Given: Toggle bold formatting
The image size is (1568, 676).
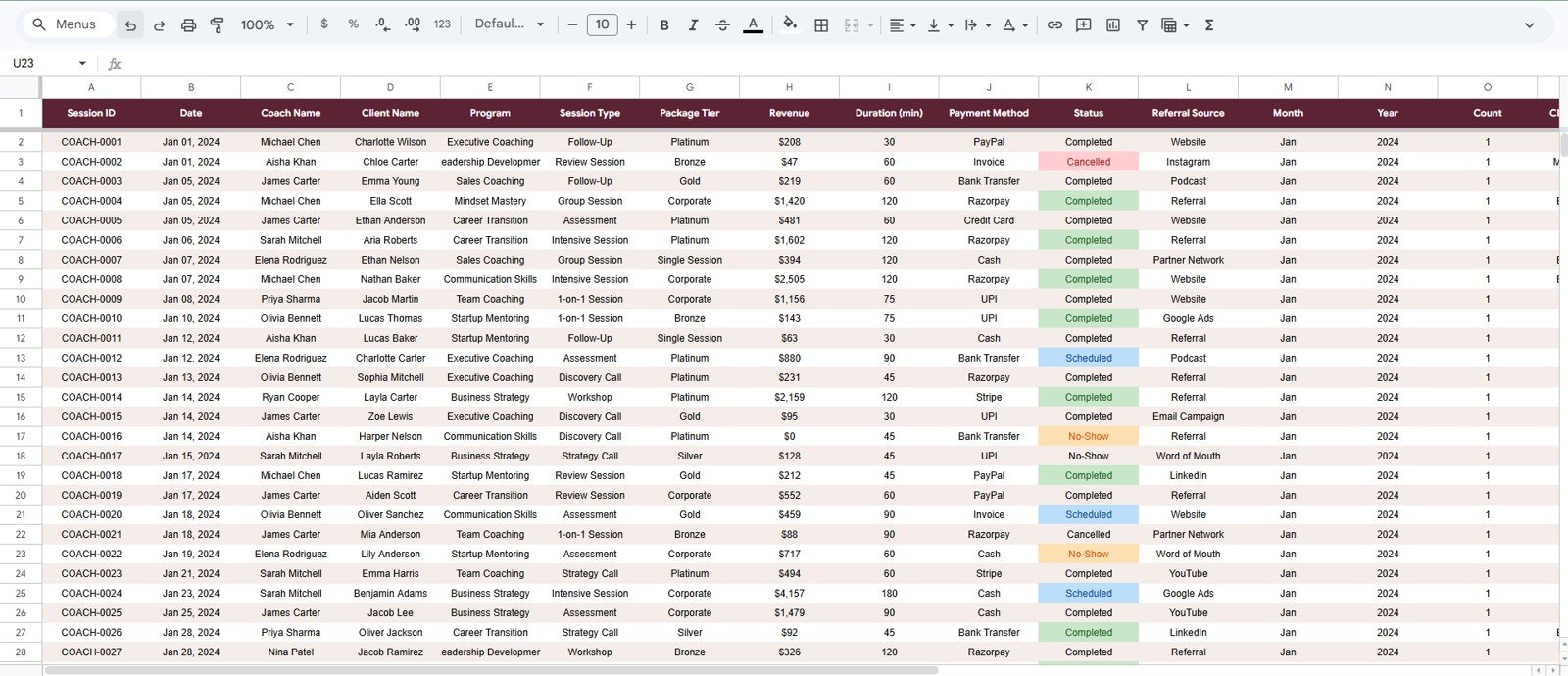Looking at the screenshot, I should 664,24.
